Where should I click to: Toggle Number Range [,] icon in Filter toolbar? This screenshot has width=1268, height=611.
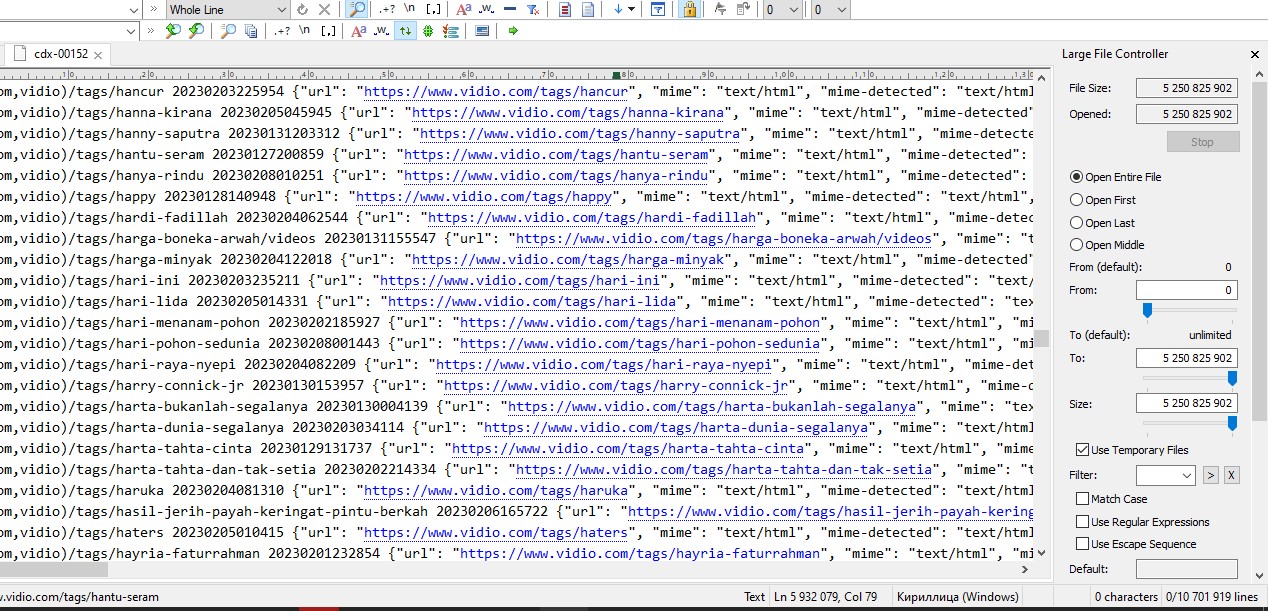click(433, 9)
